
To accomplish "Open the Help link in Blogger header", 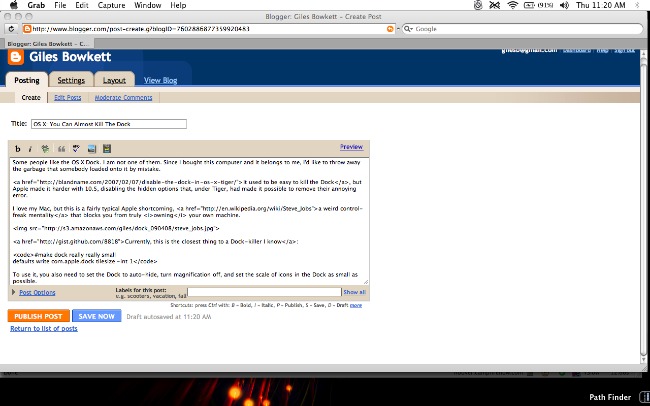I will click(x=602, y=50).
